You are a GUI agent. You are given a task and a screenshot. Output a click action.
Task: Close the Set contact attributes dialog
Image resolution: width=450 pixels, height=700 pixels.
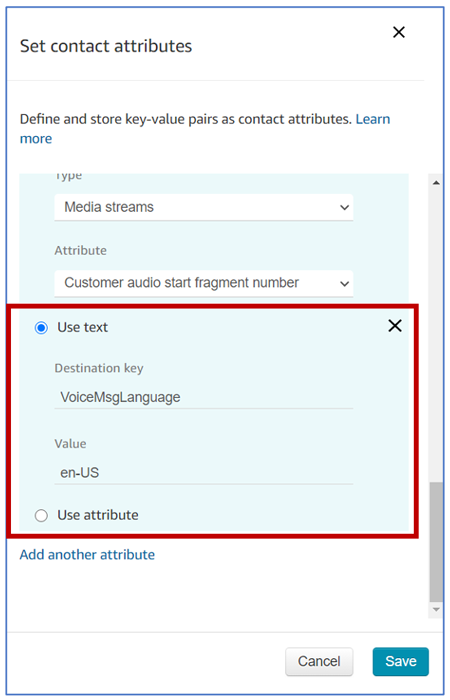399,32
